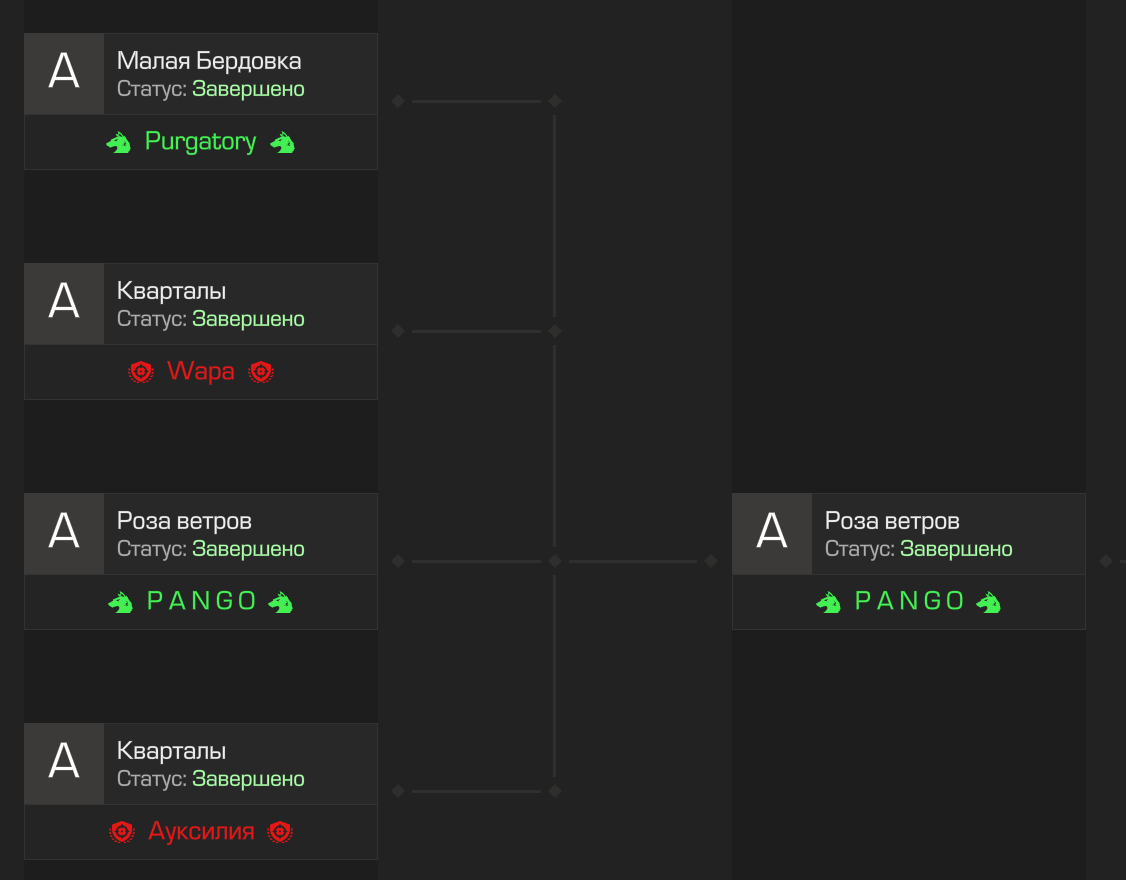Screen dimensions: 1126x880
Task: Select the Purgatory clan name
Action: 200,142
